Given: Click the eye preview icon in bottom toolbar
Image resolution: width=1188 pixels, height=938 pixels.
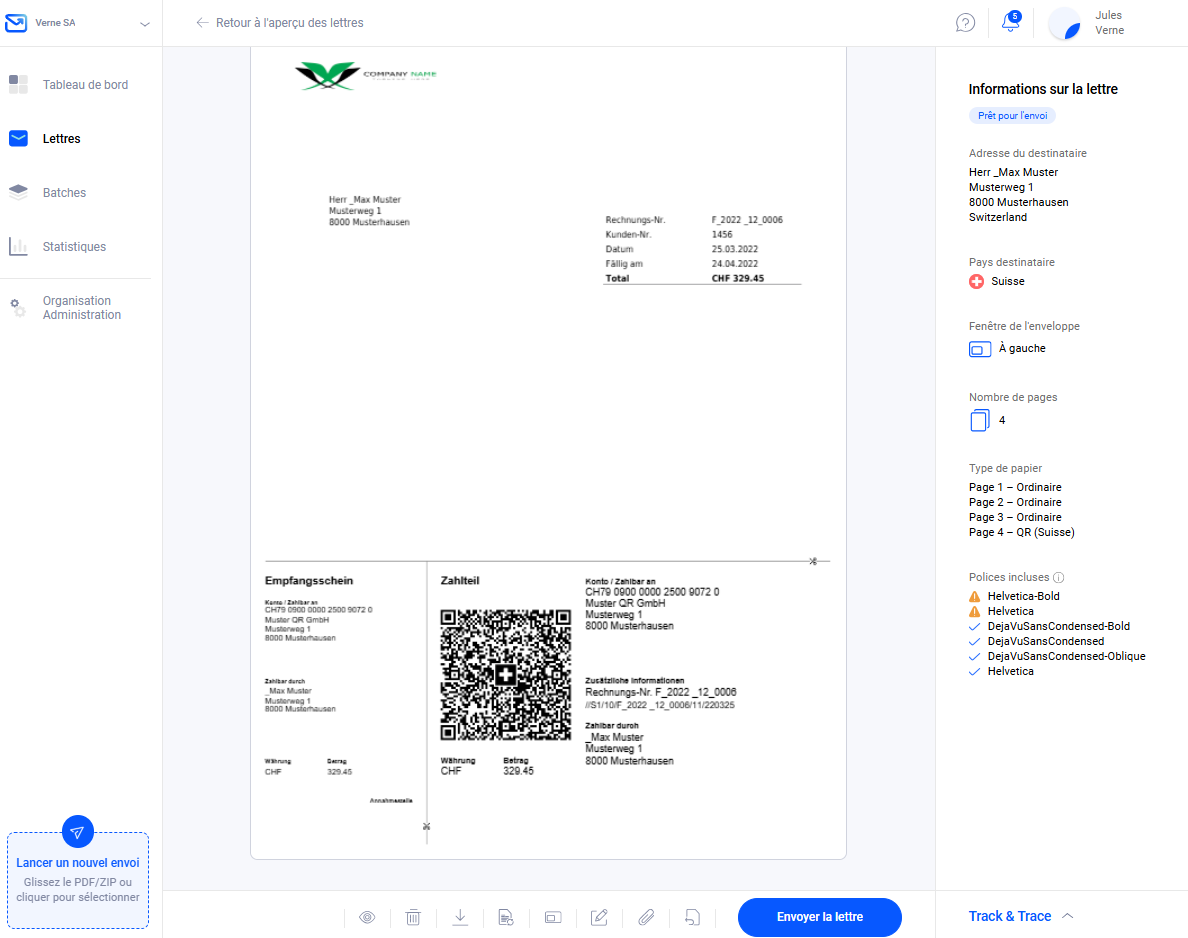Looking at the screenshot, I should click(367, 917).
